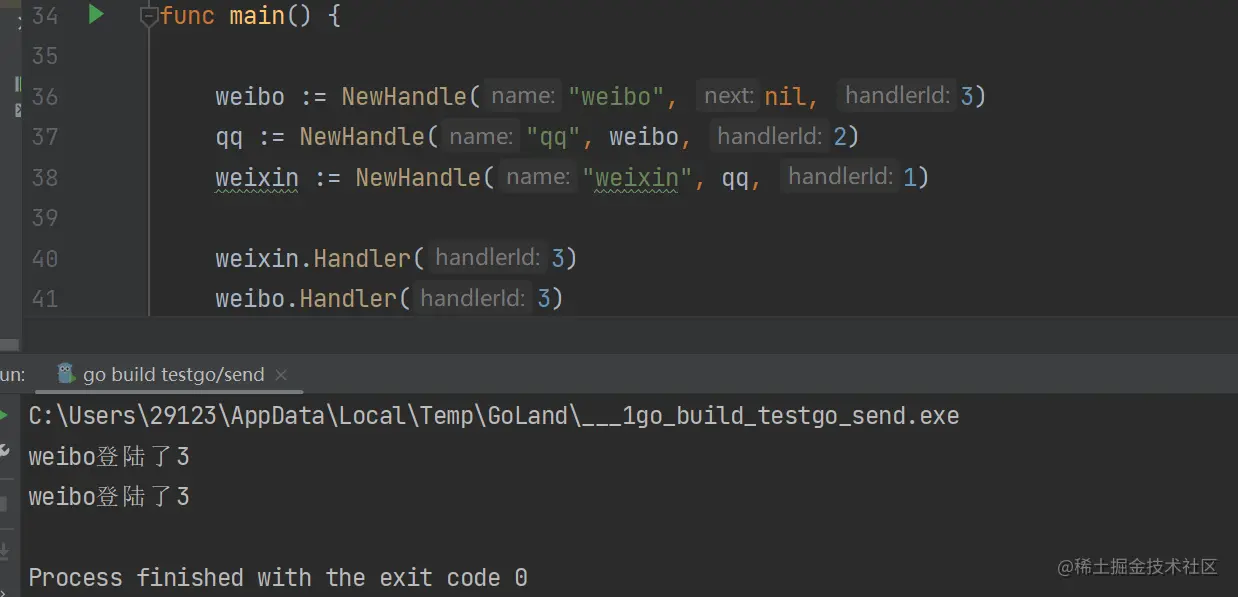
Task: Click the 'qq' argument on line 38
Action: point(735,178)
